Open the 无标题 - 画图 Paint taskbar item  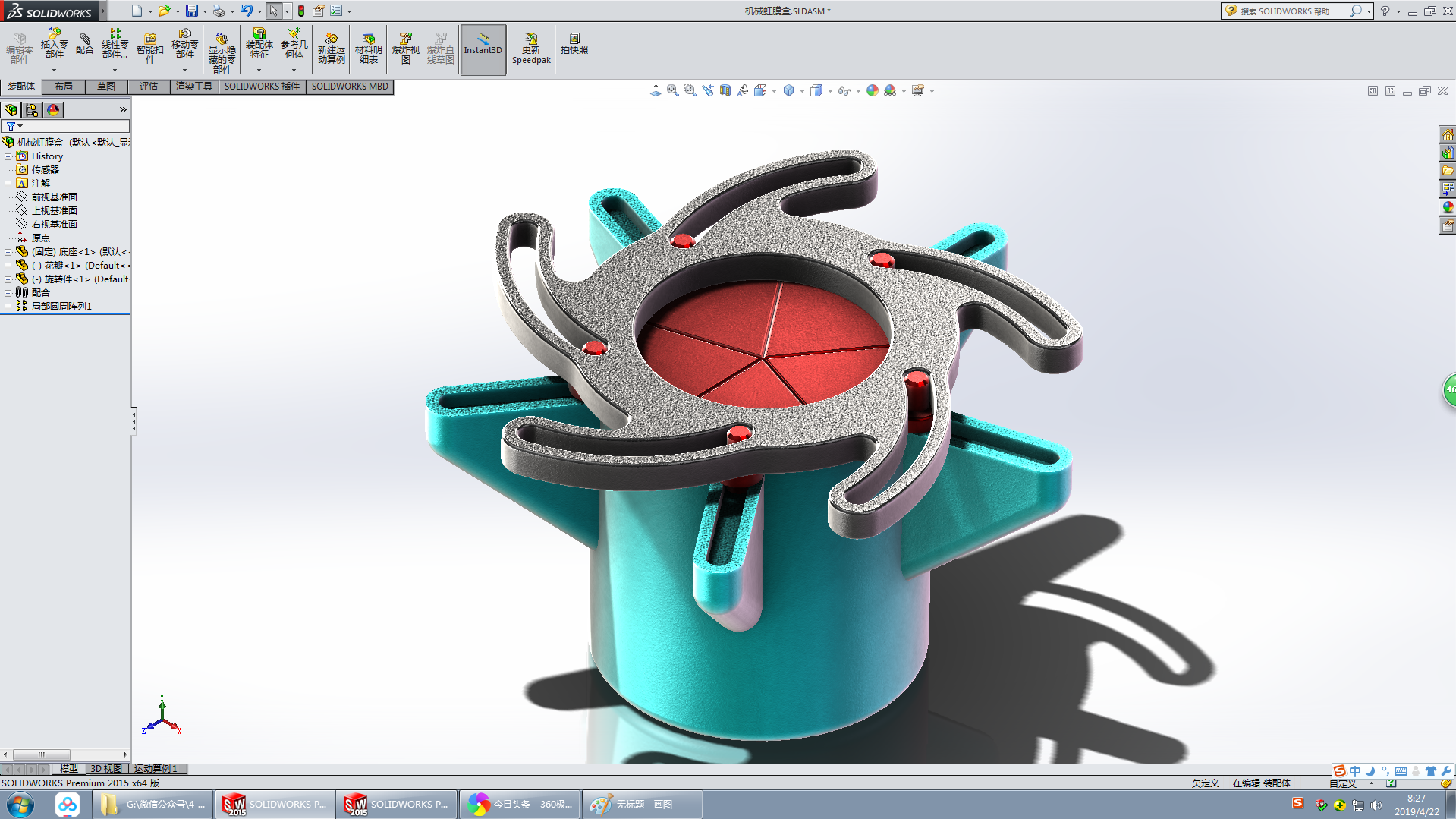[642, 805]
